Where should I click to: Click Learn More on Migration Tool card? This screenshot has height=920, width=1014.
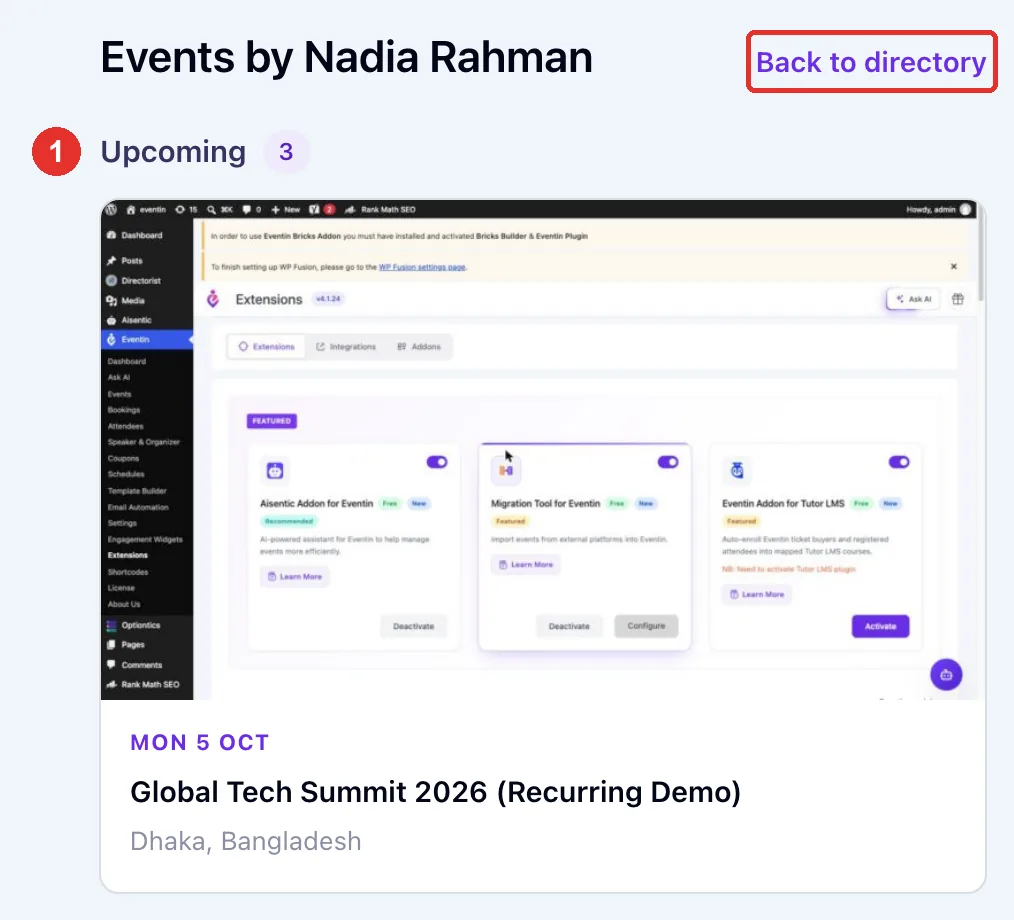click(526, 564)
